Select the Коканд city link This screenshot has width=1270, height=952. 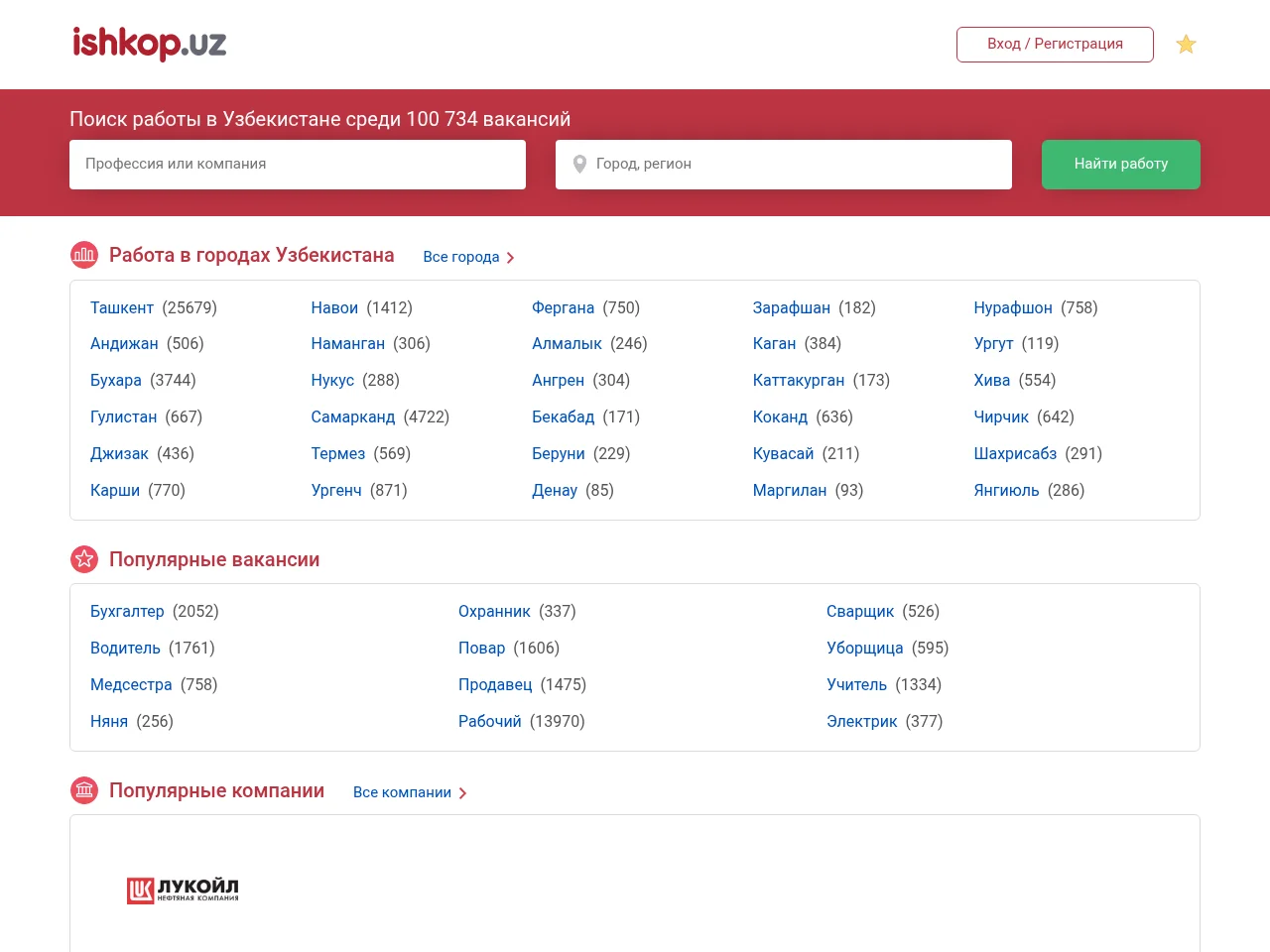[781, 417]
